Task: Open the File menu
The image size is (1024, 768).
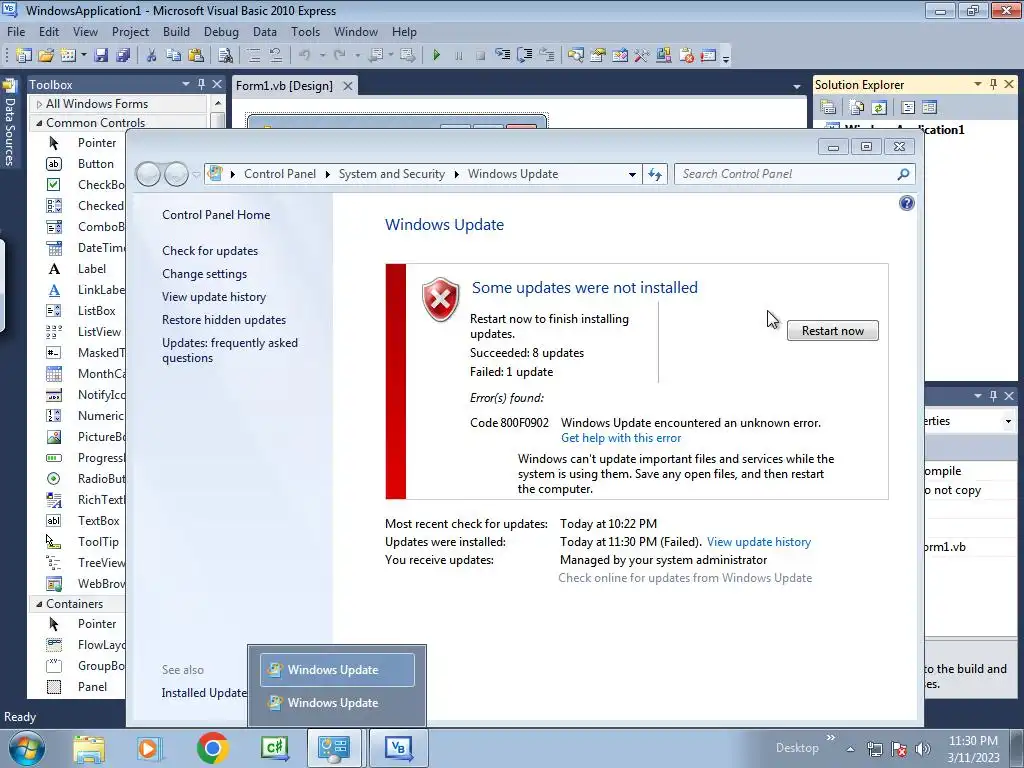Action: click(x=16, y=31)
